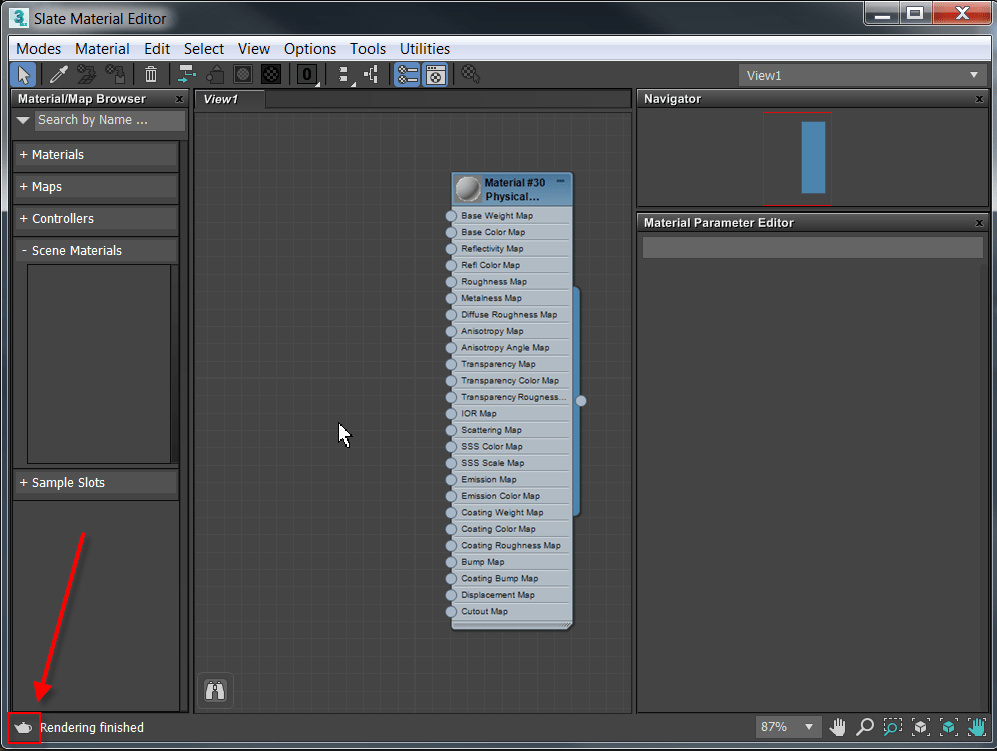This screenshot has height=751, width=997.
Task: Click binoculars search icon in View1
Action: 215,691
